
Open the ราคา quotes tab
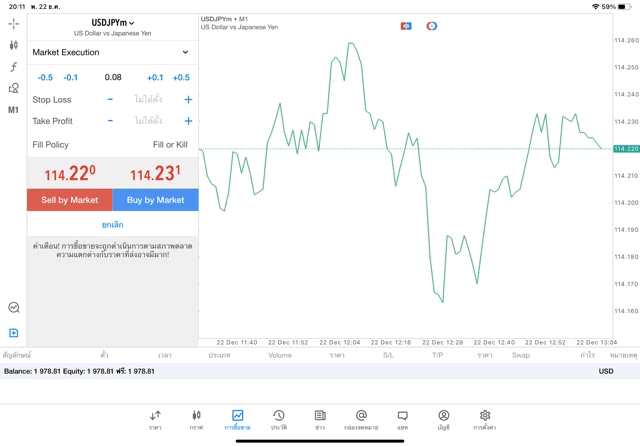(x=155, y=420)
